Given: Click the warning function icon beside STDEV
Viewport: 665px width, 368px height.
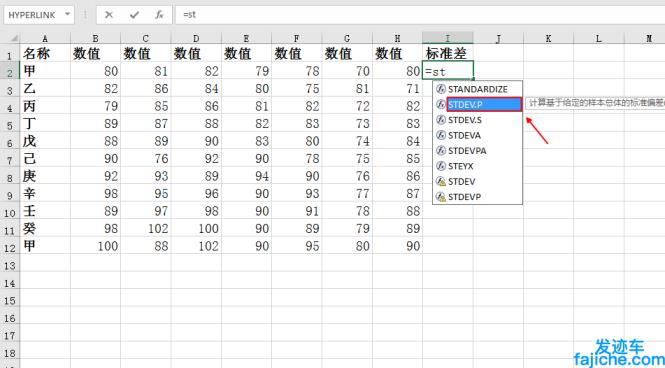Looking at the screenshot, I should [x=441, y=181].
